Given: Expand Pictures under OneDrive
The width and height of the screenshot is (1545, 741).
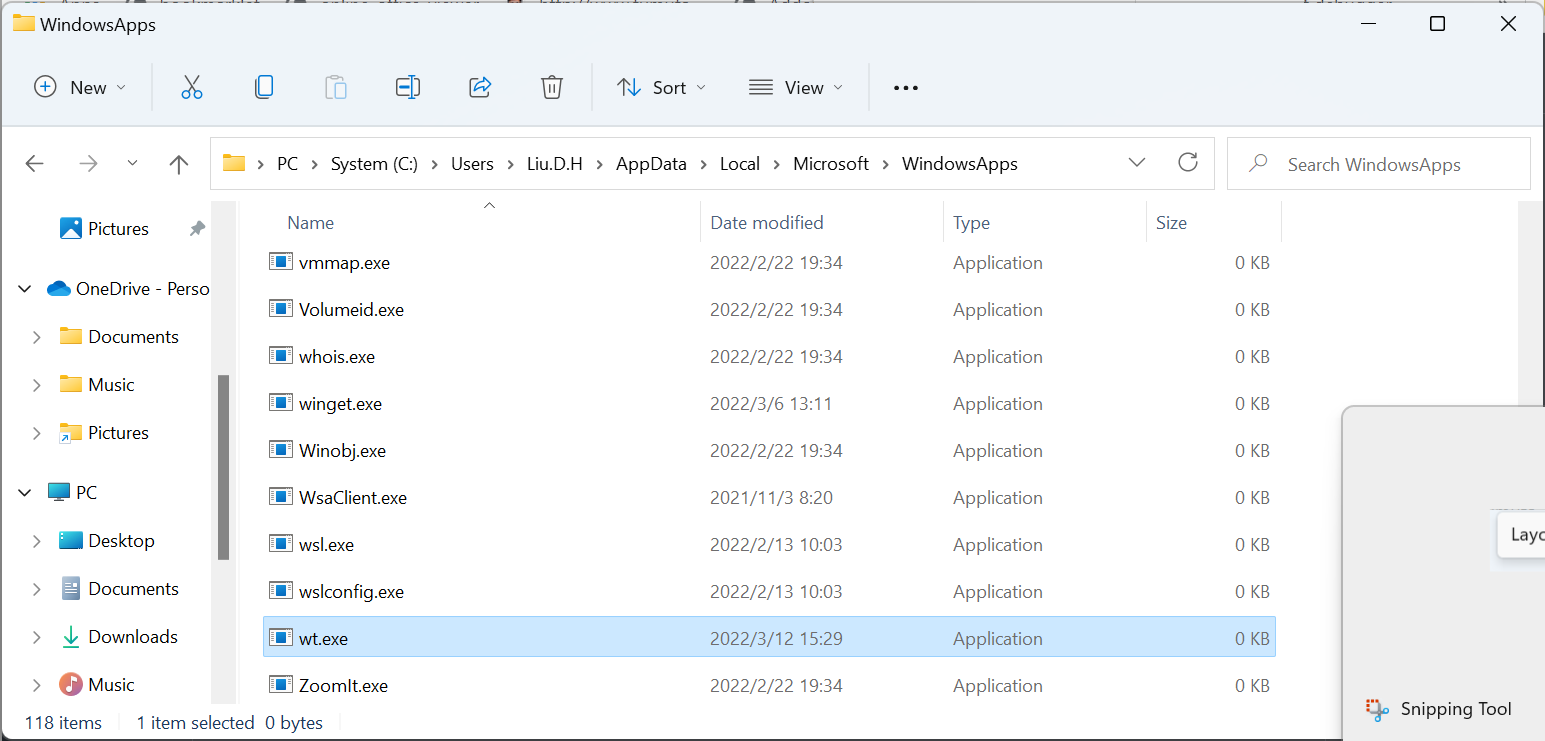Looking at the screenshot, I should click(x=37, y=433).
